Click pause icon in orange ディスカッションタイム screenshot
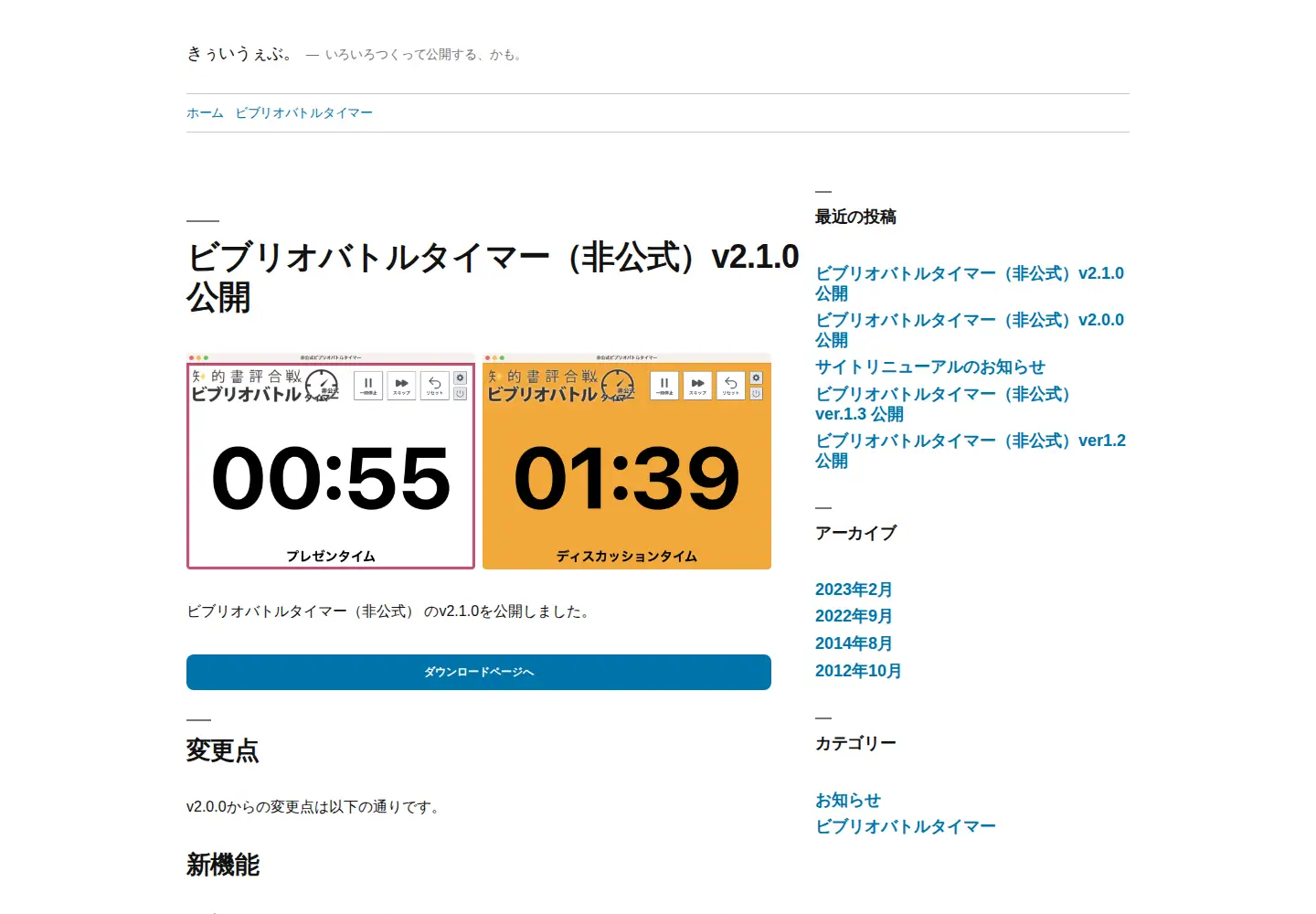This screenshot has height=914, width=1316. click(664, 385)
